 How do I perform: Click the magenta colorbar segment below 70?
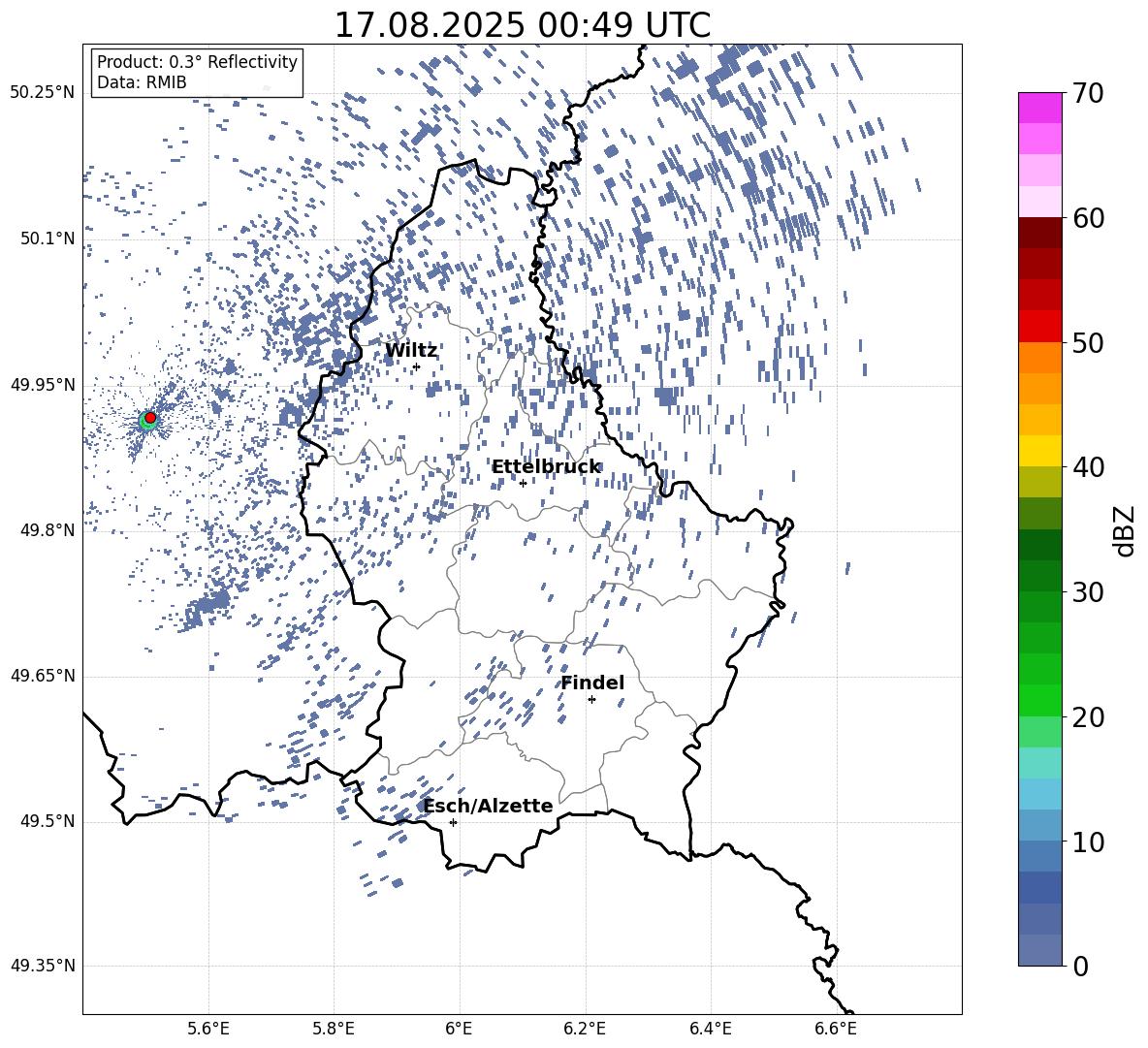coord(1040,109)
